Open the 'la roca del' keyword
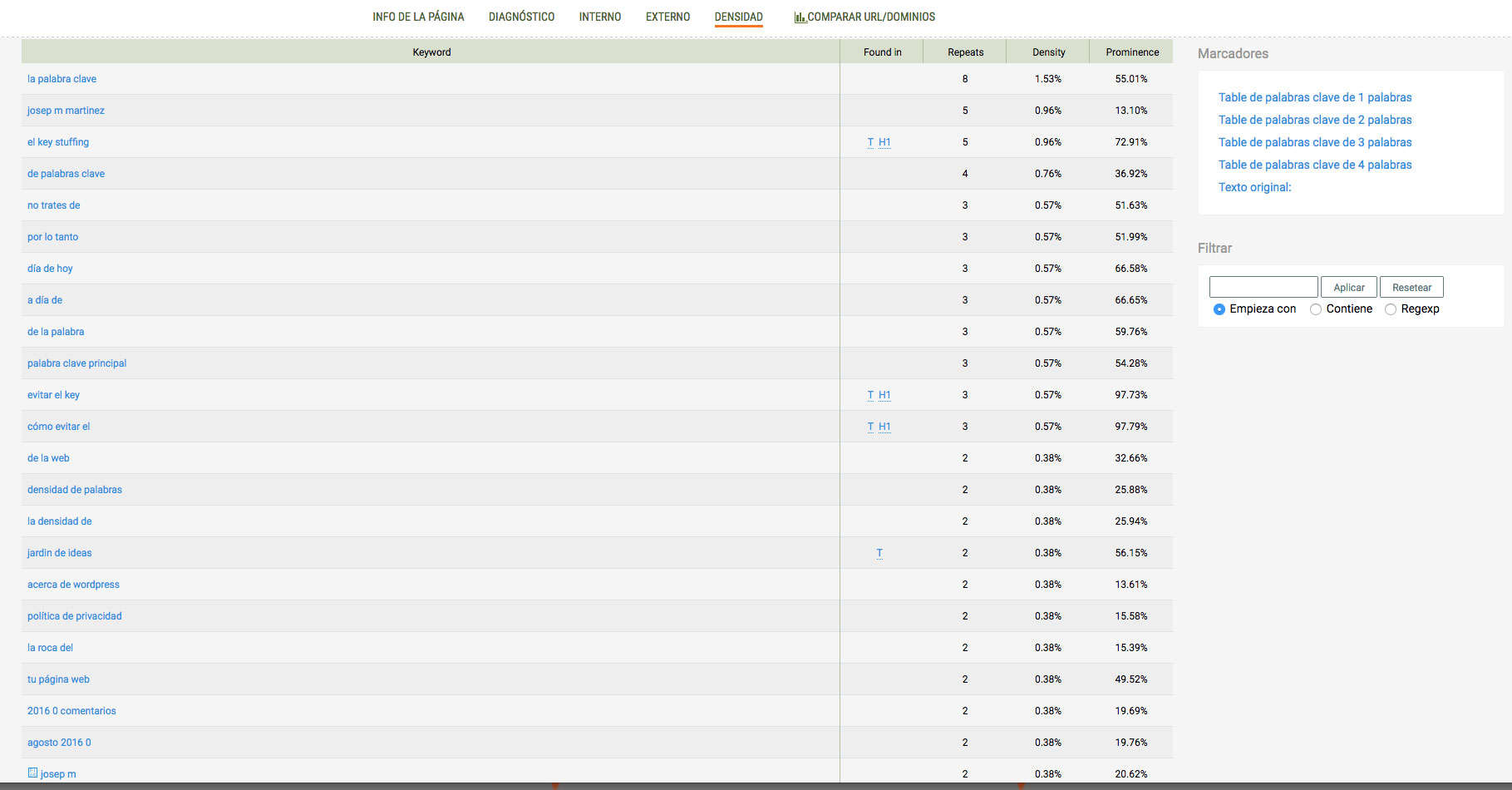The width and height of the screenshot is (1512, 790). click(50, 648)
